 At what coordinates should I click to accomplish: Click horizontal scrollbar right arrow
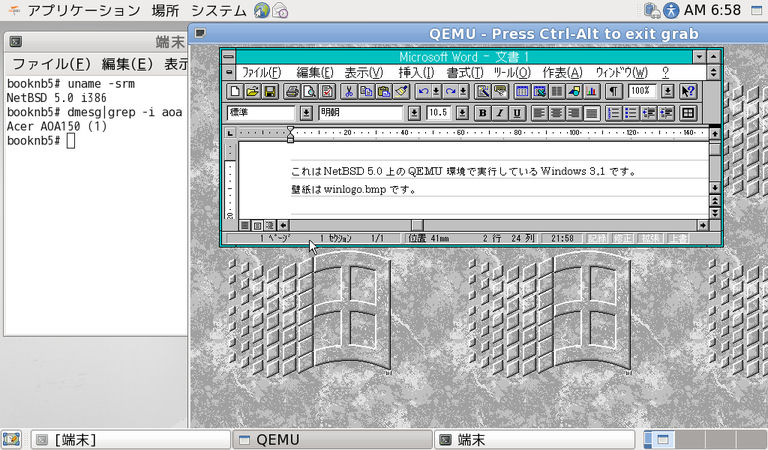(703, 225)
